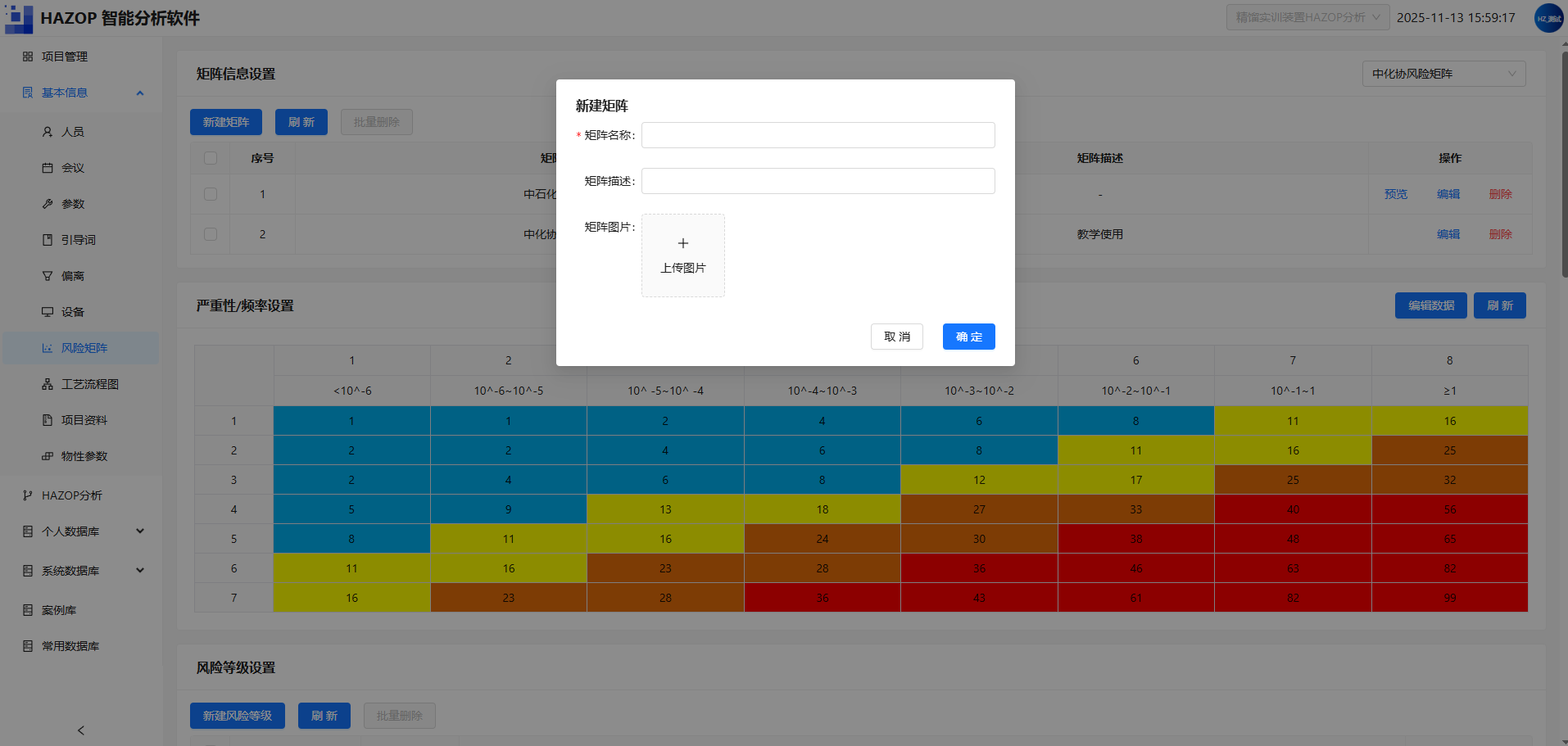Check the checkbox for matrix row 2
Screen dimensions: 1568x746
click(211, 234)
